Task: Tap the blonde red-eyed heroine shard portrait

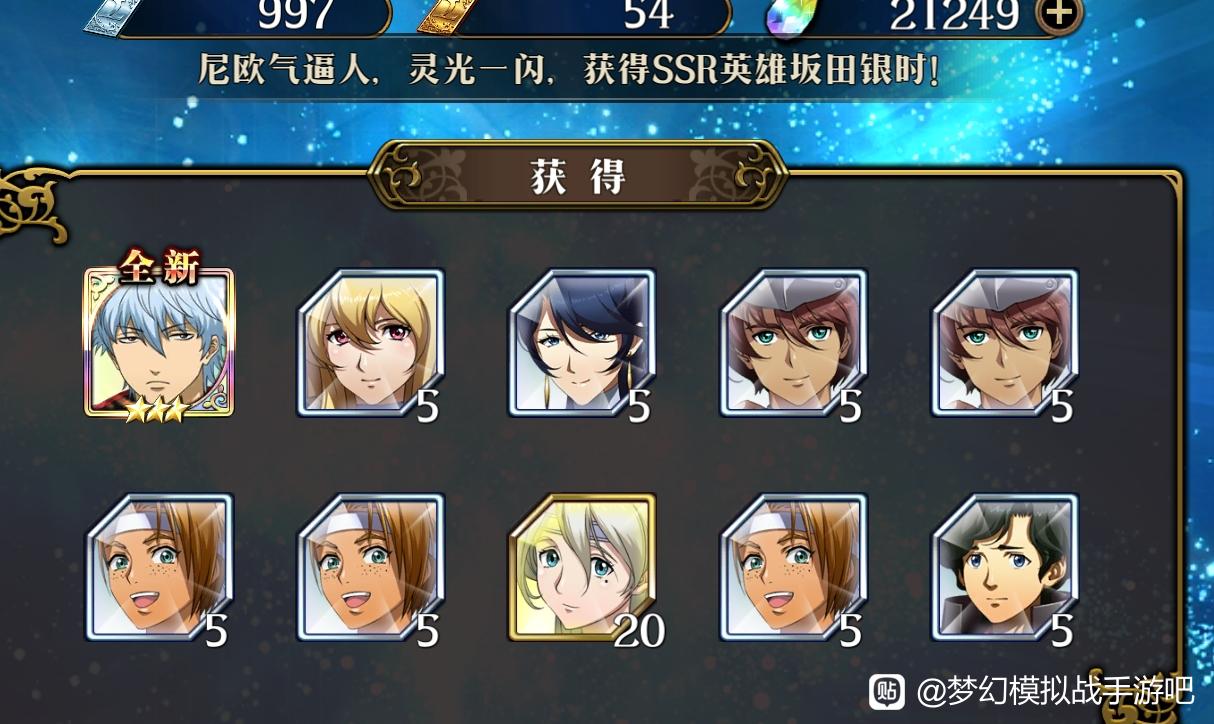Action: click(371, 342)
